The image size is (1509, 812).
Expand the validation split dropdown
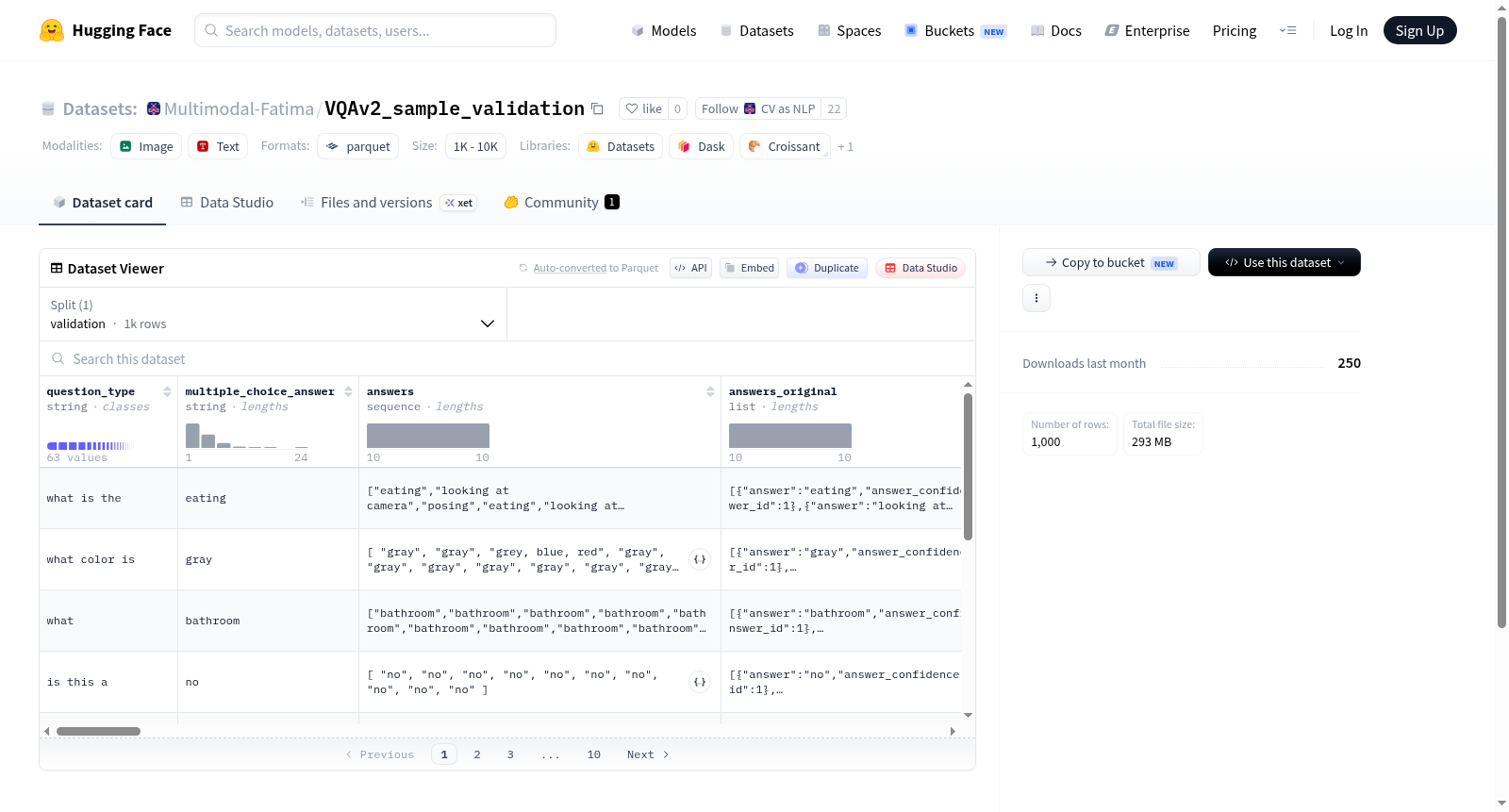pyautogui.click(x=274, y=314)
